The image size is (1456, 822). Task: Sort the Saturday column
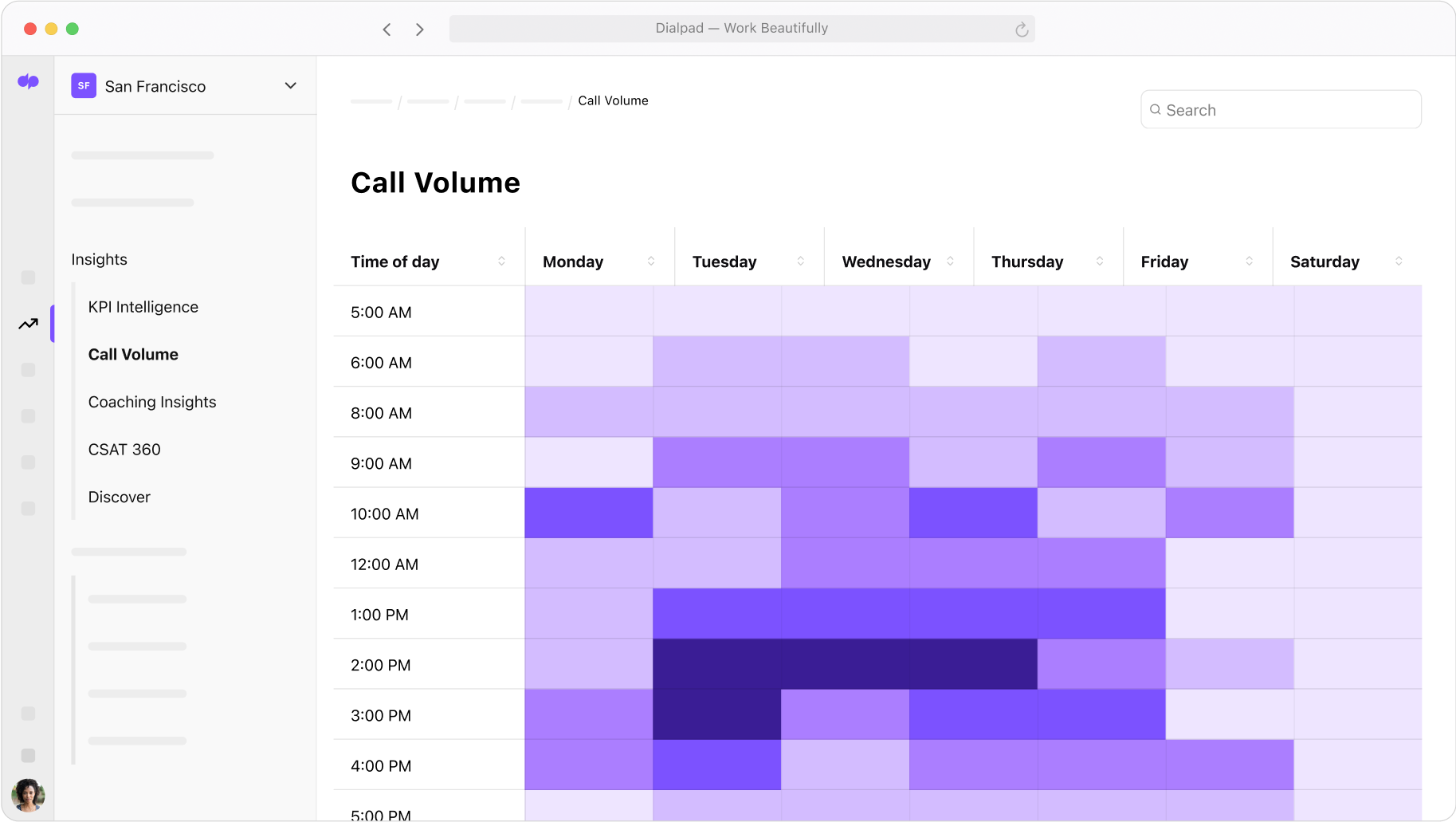1399,261
